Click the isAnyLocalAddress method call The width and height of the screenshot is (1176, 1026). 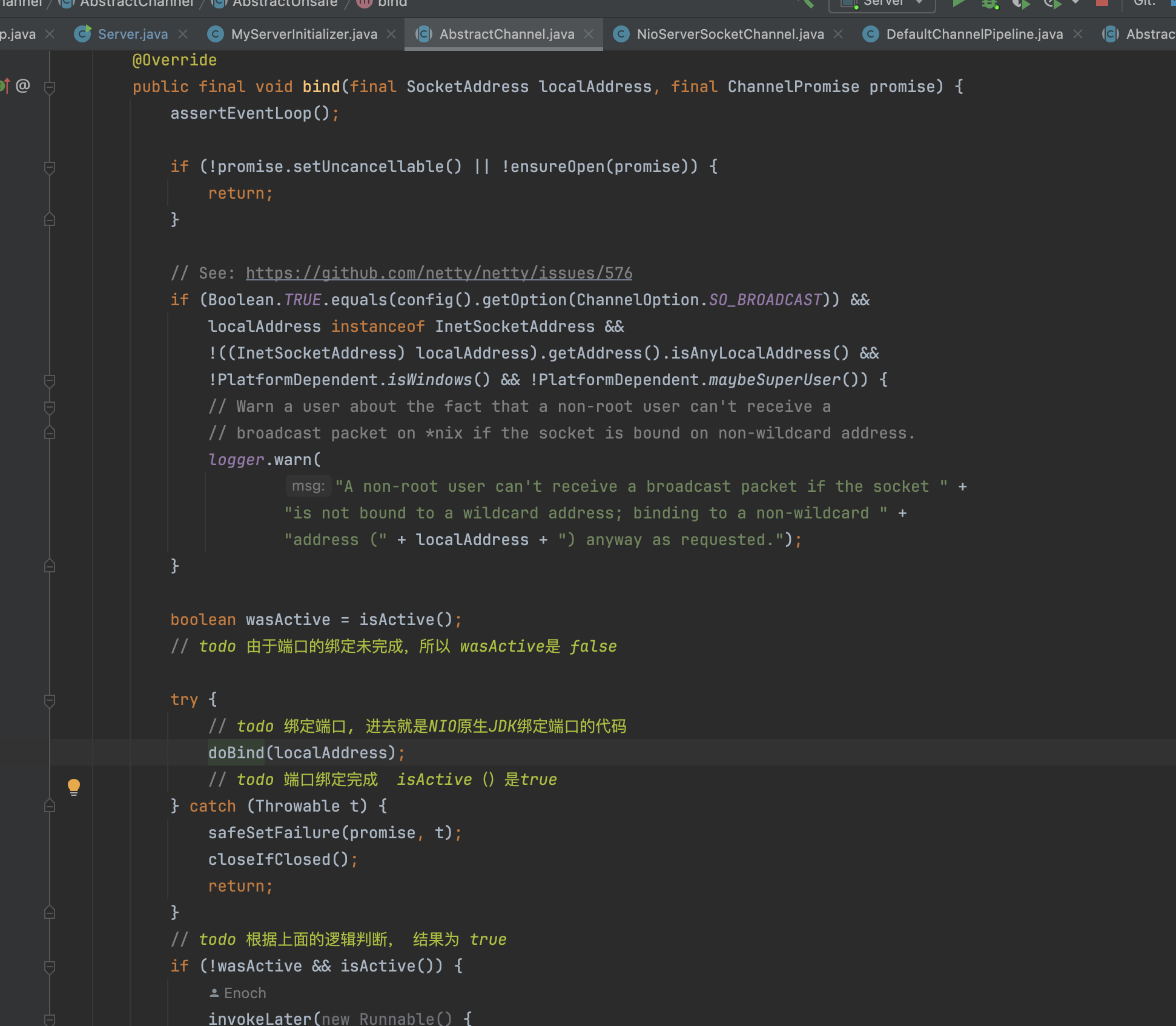pos(751,353)
